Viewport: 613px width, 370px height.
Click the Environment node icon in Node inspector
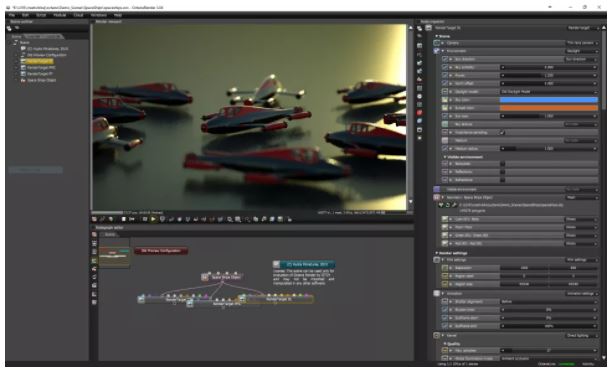pos(437,51)
